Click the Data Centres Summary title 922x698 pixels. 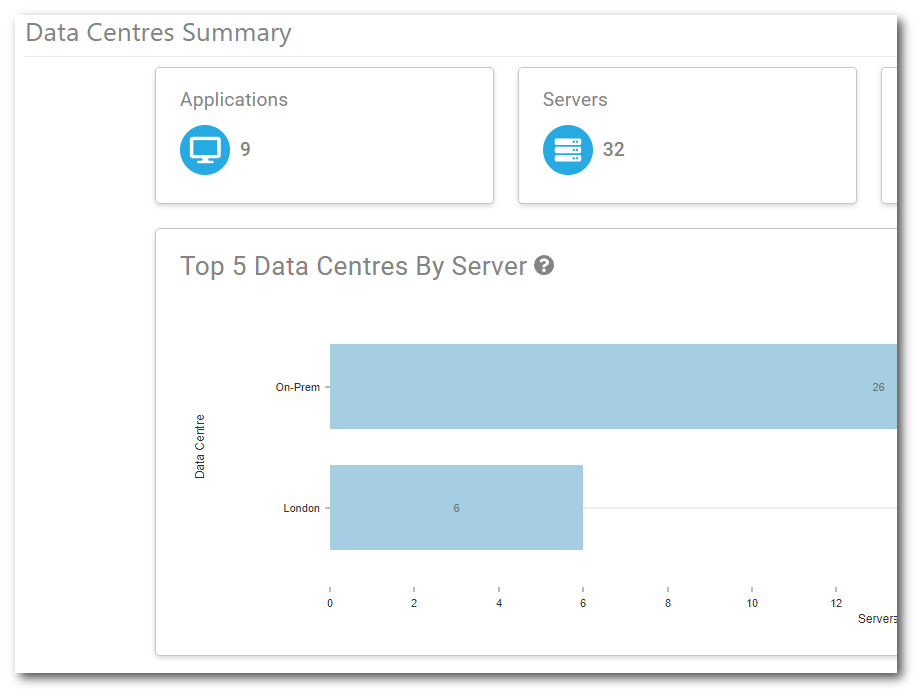[x=158, y=33]
